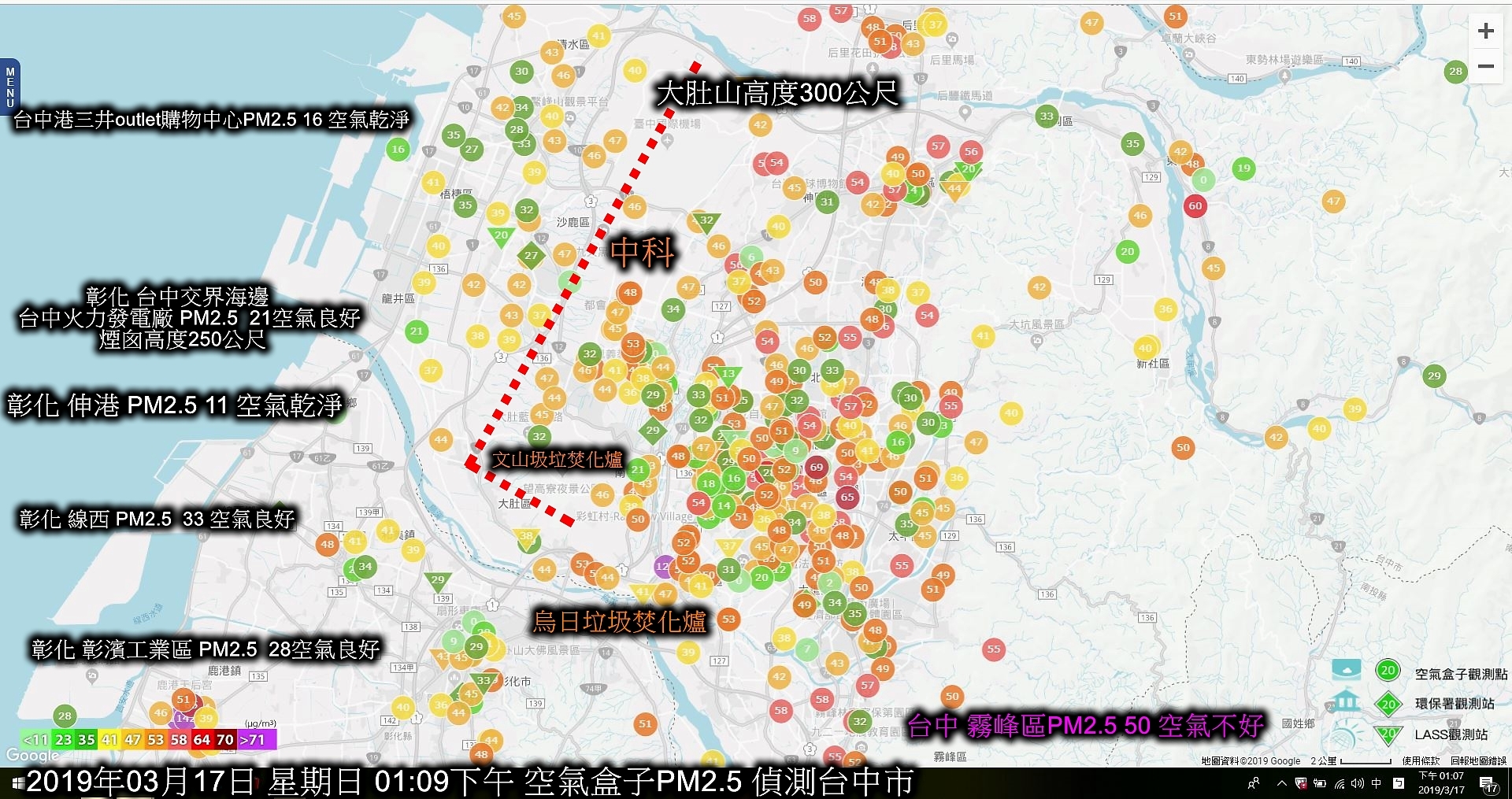Click the 空氣盒子觀測點 legend label
Viewport: 1512px width, 799px height.
click(1462, 674)
